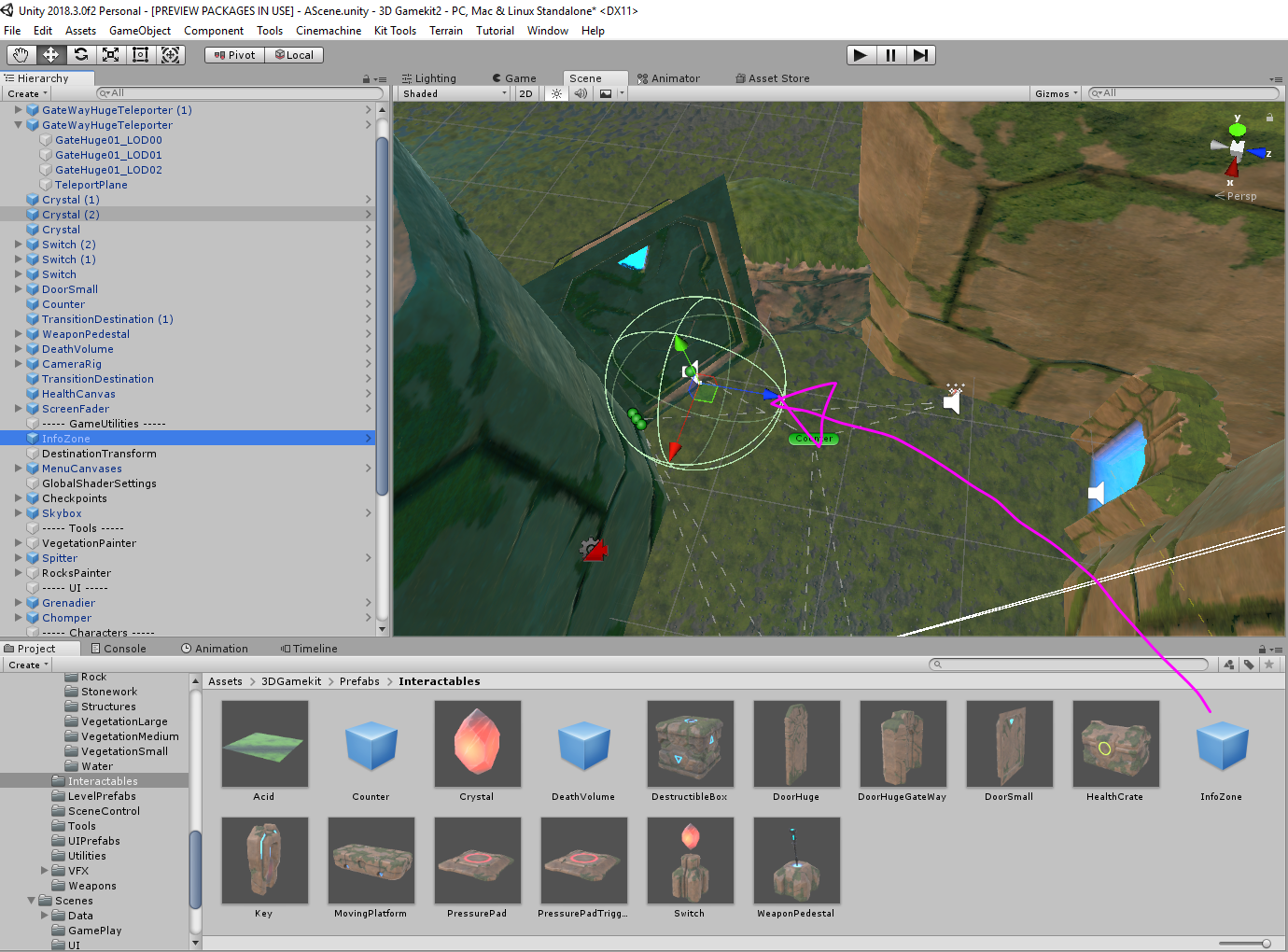
Task: Toggle scene audio speaker icon
Action: 581,93
